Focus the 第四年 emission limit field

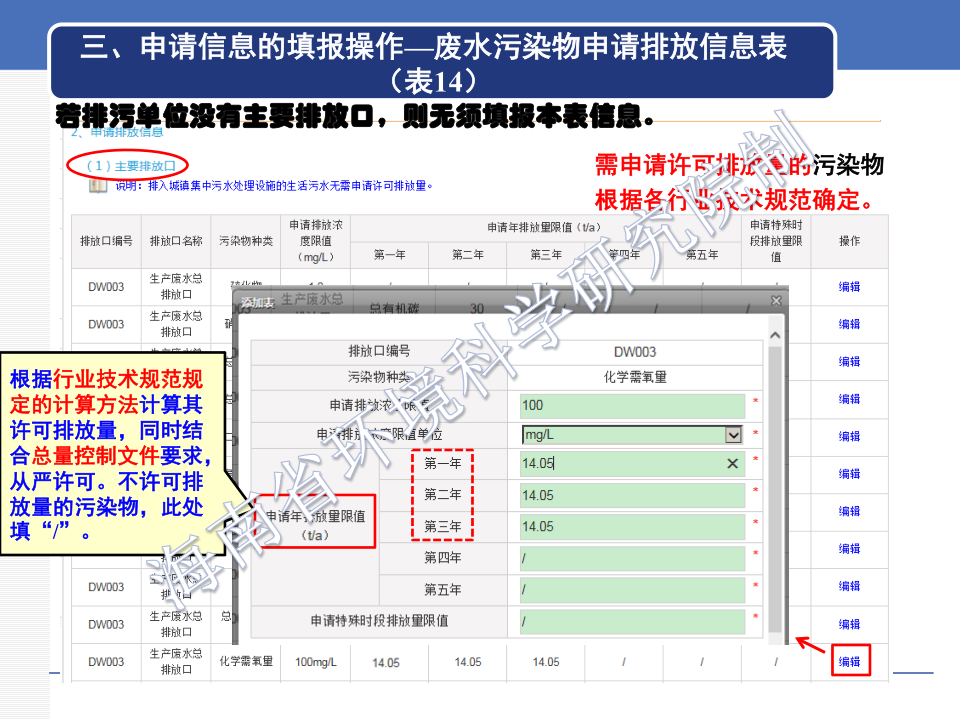[632, 558]
